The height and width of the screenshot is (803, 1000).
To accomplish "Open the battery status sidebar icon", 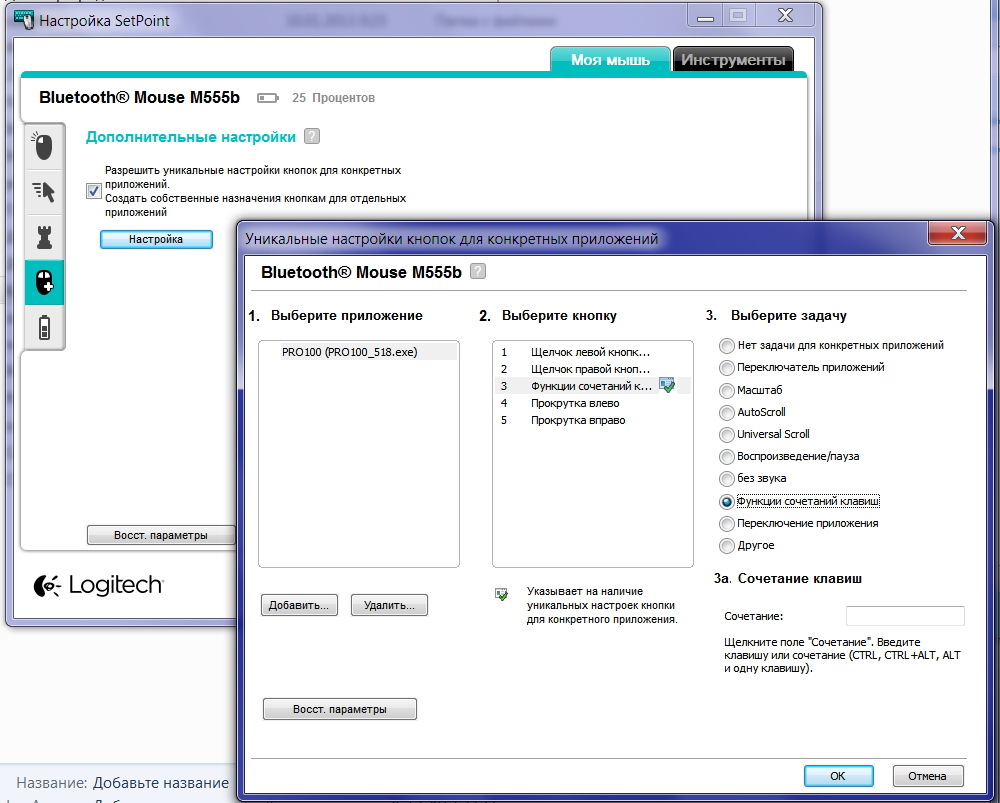I will click(x=44, y=327).
